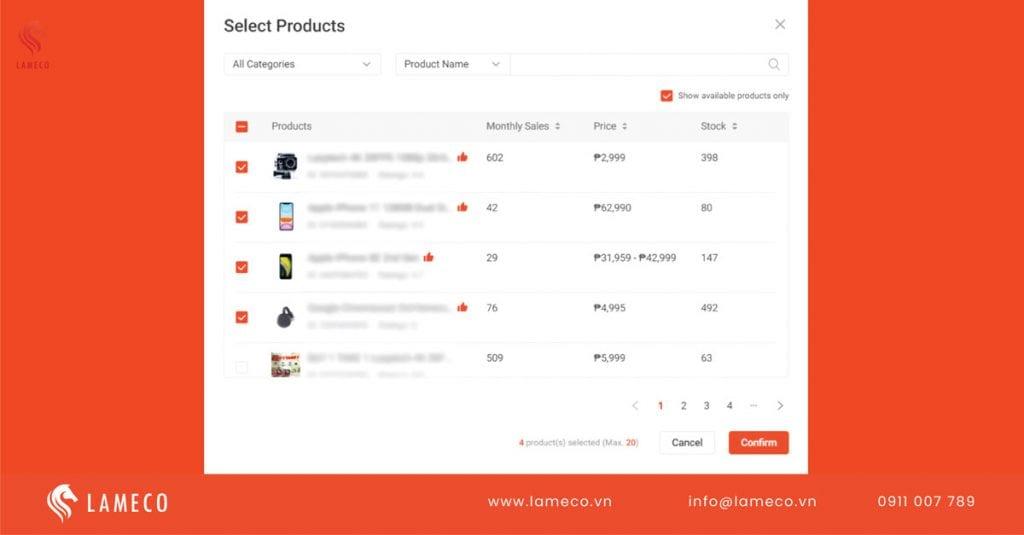Viewport: 1024px width, 535px height.
Task: Sort products by Price arrows
Action: (624, 126)
